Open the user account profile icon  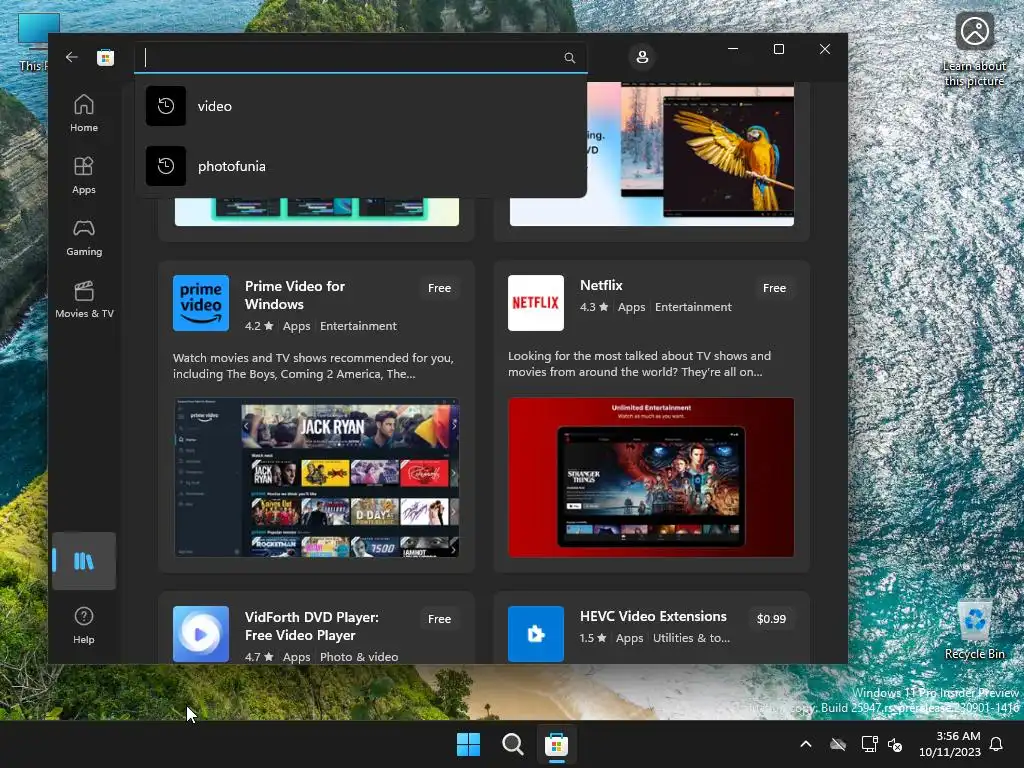pos(642,57)
